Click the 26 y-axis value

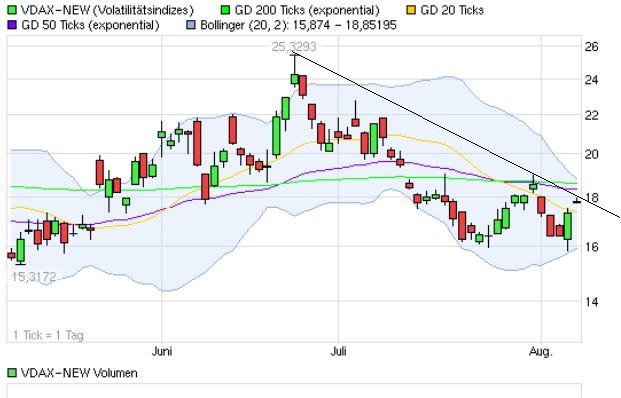coord(592,46)
